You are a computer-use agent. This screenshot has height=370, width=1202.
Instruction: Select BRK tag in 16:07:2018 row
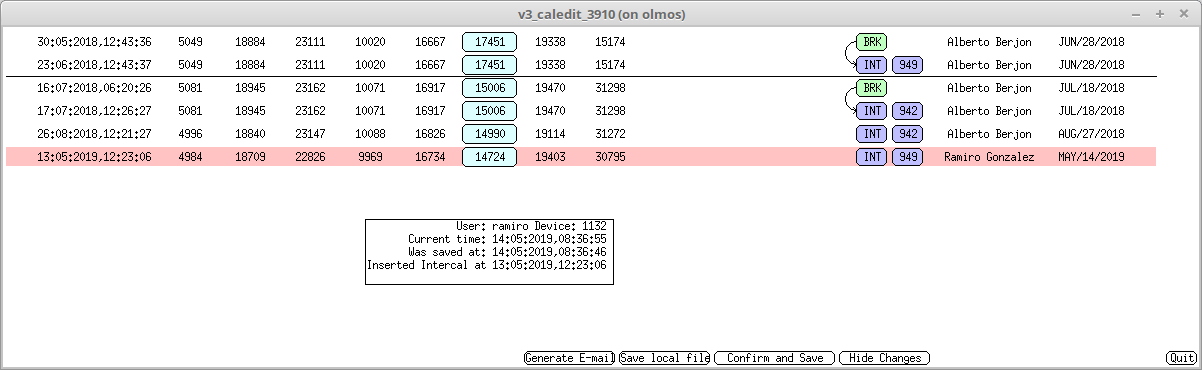pyautogui.click(x=871, y=88)
